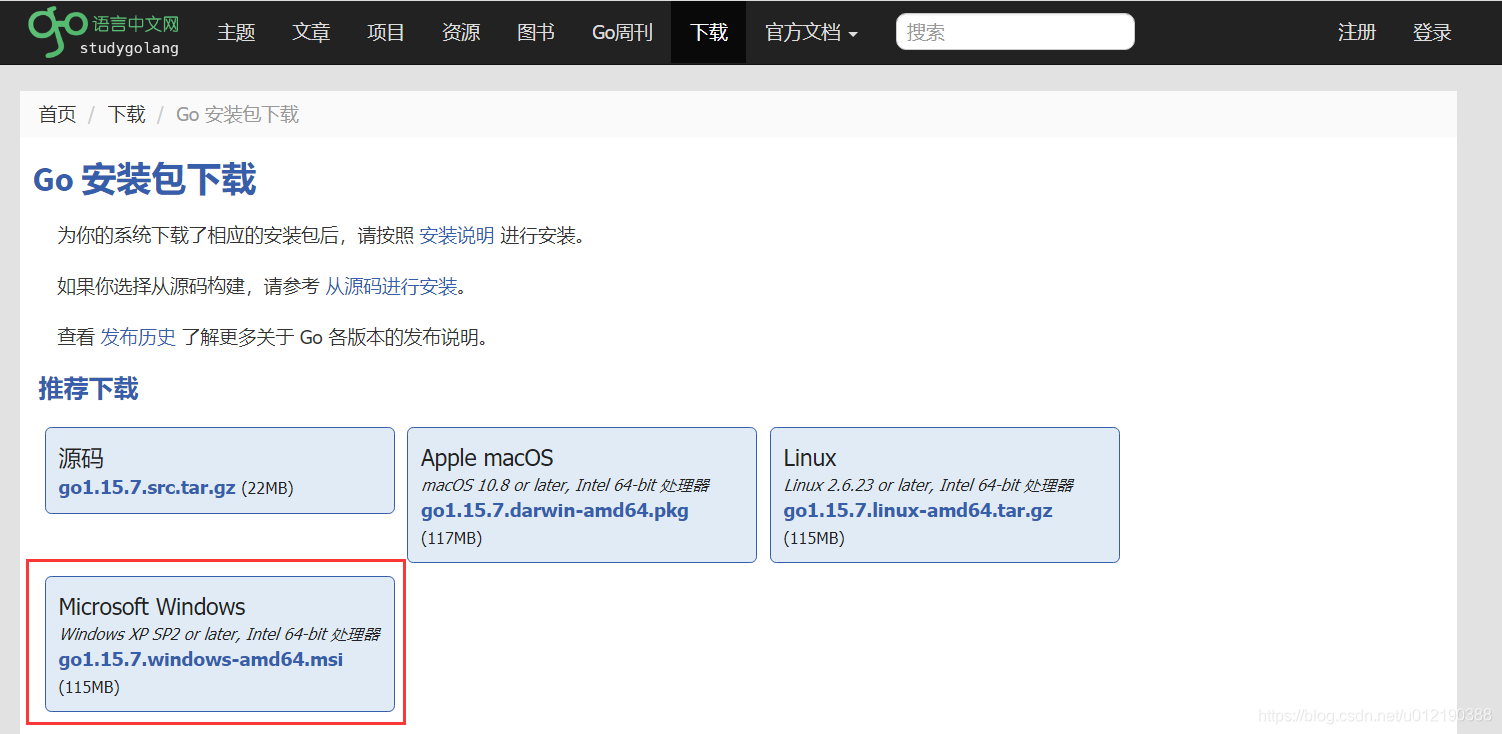The height and width of the screenshot is (734, 1502).
Task: Click the (22MB) size label
Action: pyautogui.click(x=267, y=488)
